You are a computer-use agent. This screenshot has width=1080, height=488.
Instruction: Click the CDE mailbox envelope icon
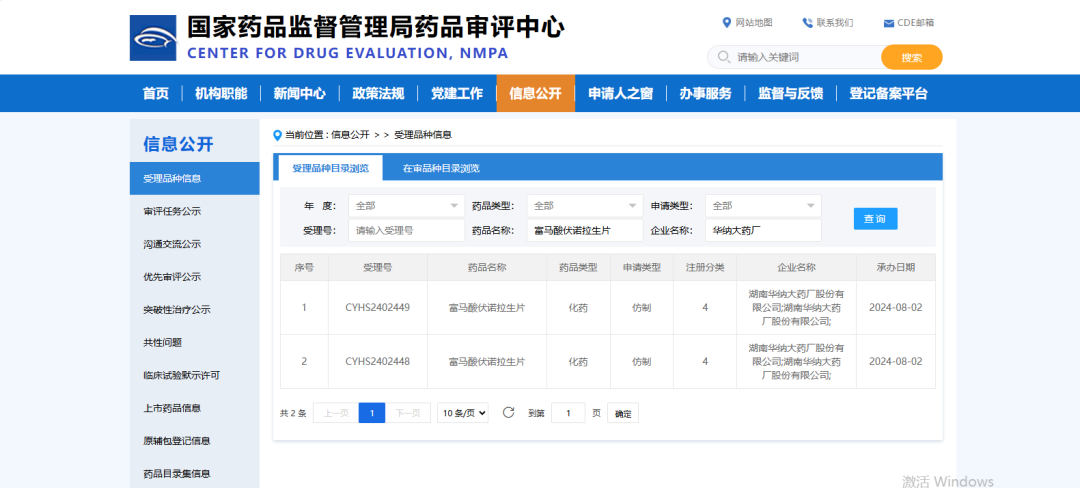[889, 23]
